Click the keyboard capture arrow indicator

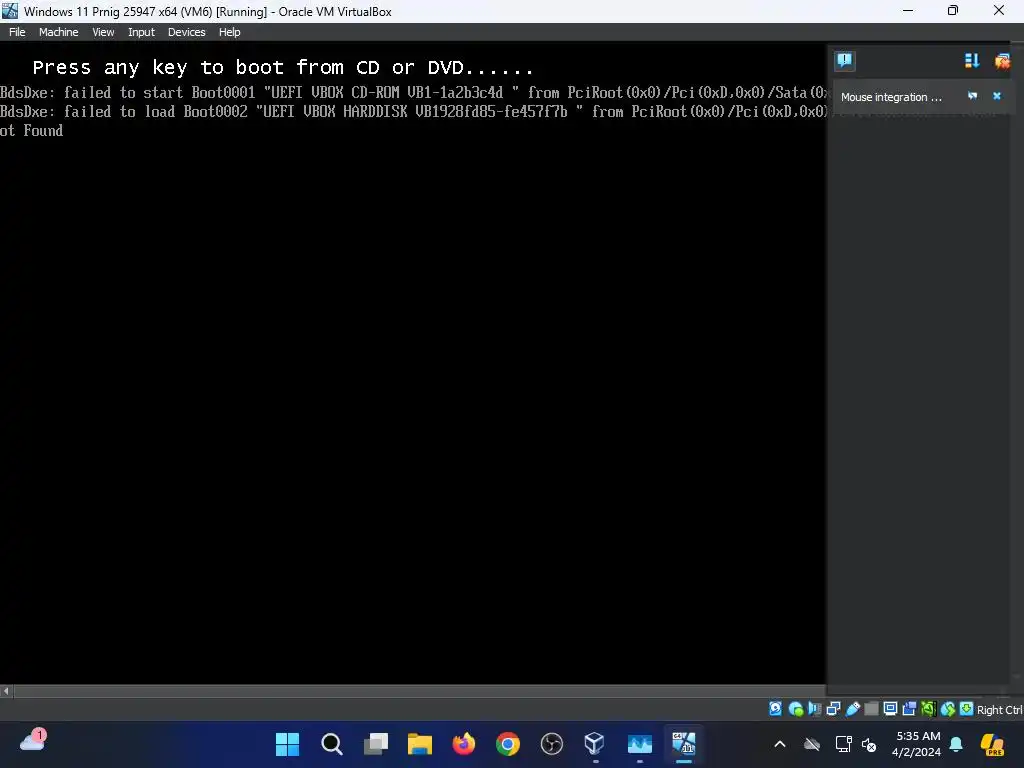(x=967, y=709)
